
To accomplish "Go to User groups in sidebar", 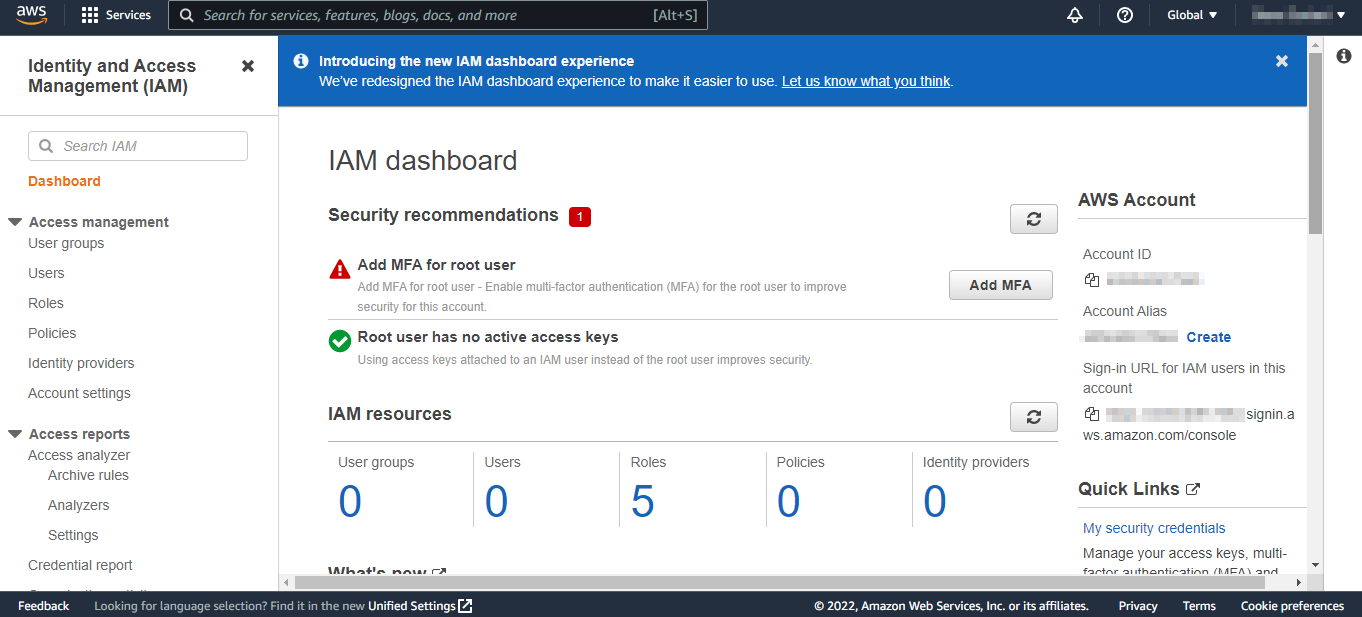I will [66, 243].
